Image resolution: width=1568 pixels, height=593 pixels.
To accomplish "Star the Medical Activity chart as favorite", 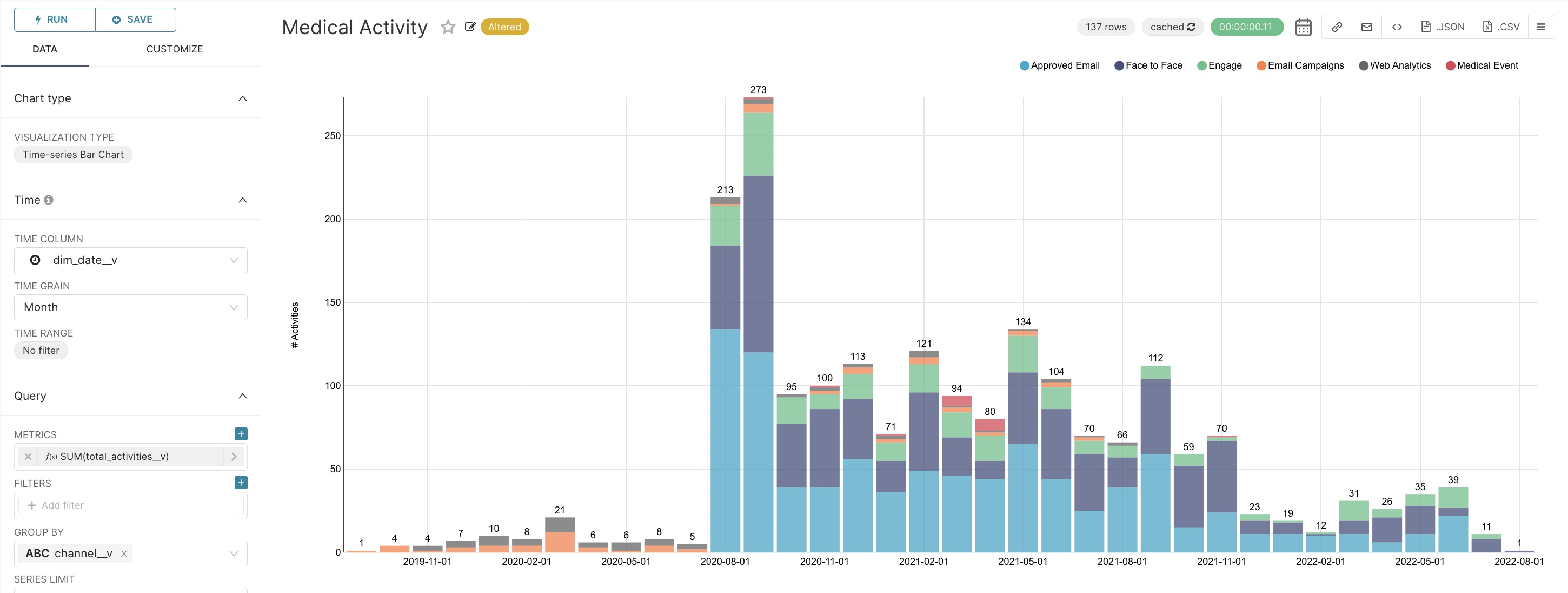I will coord(448,27).
